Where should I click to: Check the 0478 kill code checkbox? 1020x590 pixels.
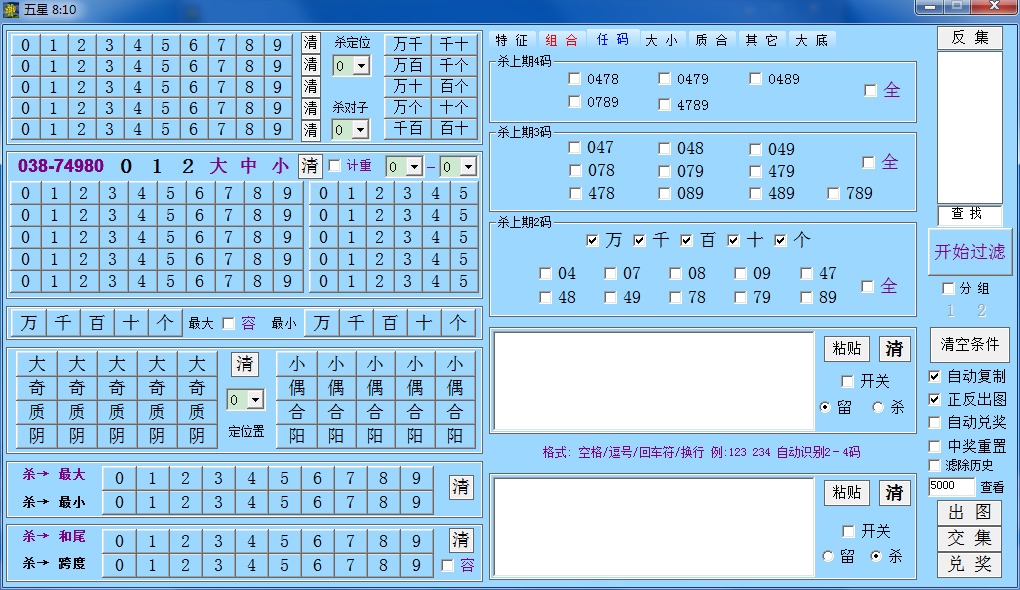coord(576,77)
